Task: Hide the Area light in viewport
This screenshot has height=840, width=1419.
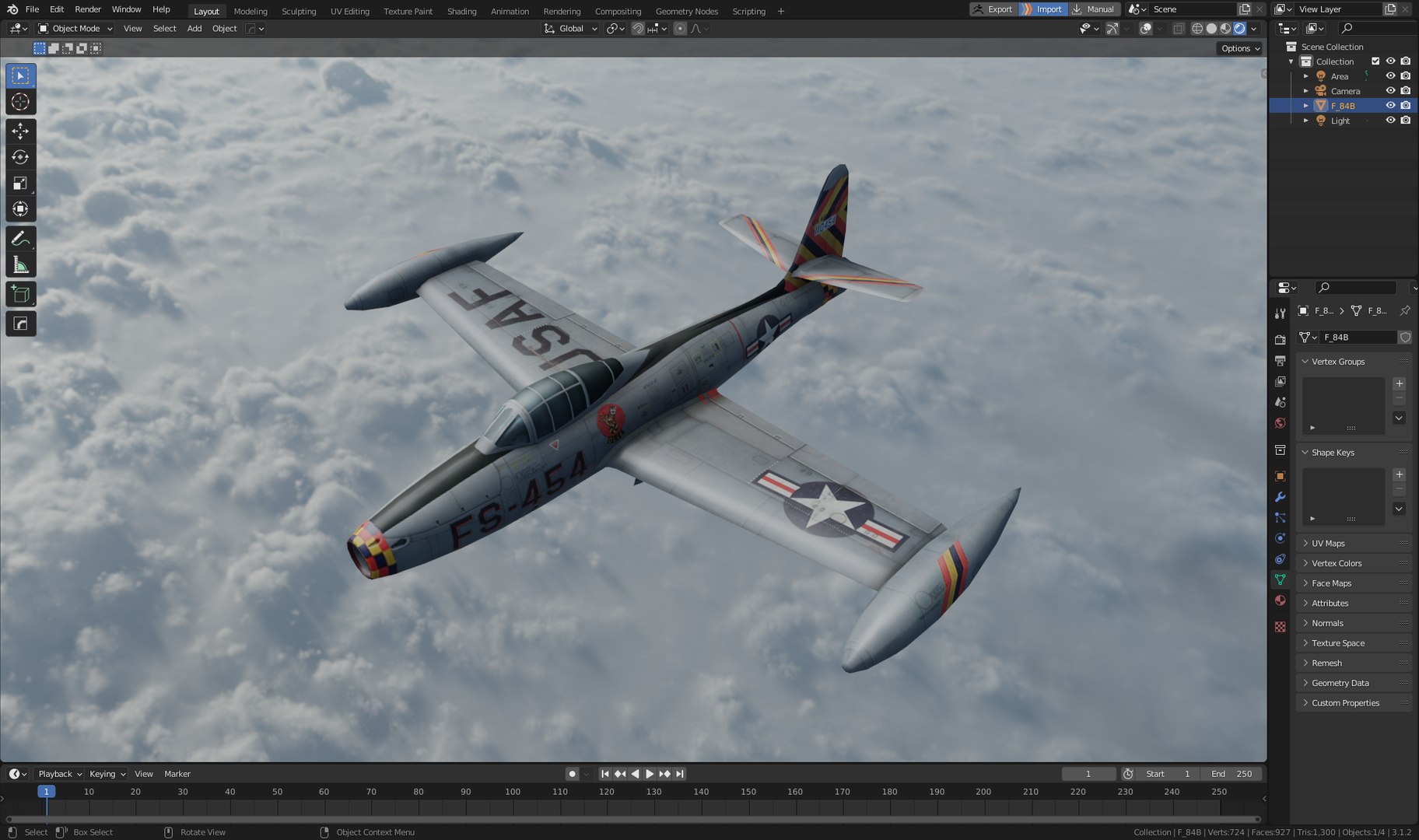Action: click(x=1390, y=76)
